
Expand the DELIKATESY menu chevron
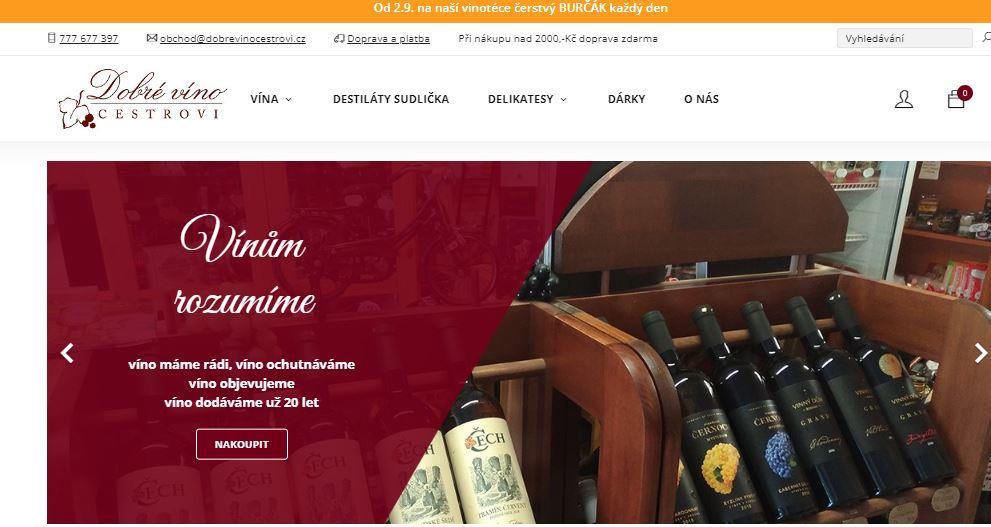coord(564,99)
